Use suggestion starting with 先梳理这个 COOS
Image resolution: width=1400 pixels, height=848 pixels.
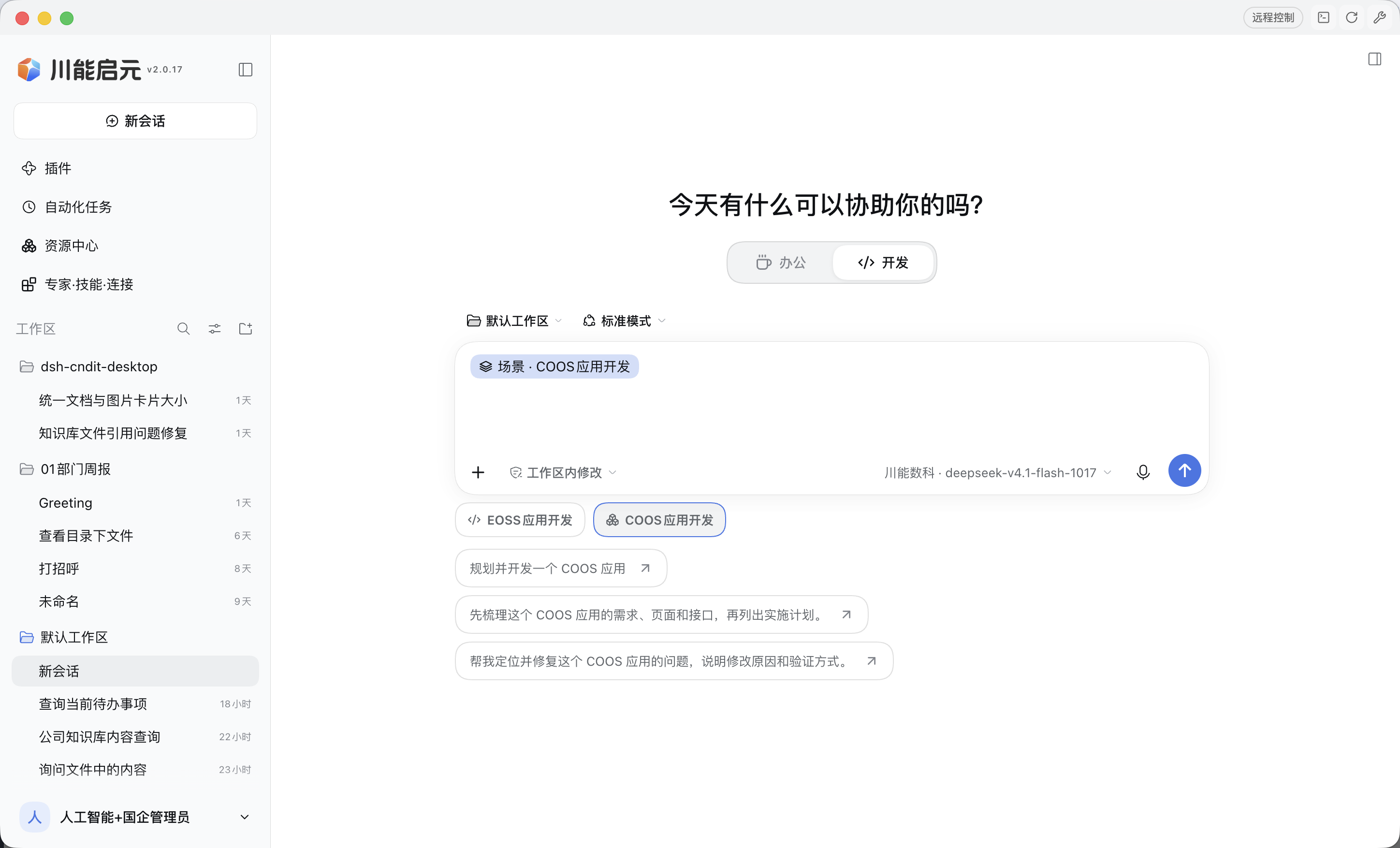661,614
